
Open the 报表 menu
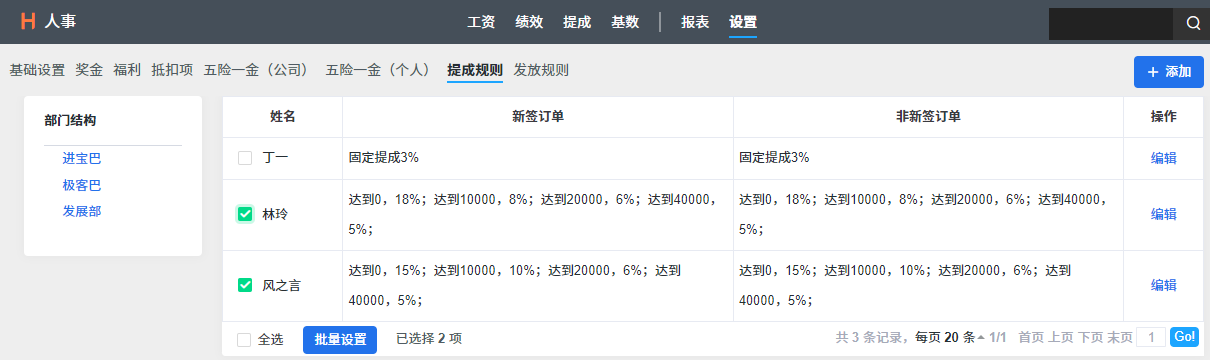click(x=695, y=22)
